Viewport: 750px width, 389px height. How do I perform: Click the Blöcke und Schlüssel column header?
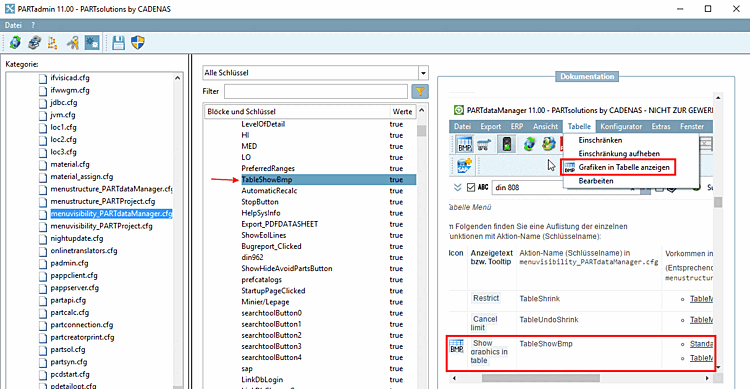pyautogui.click(x=297, y=111)
